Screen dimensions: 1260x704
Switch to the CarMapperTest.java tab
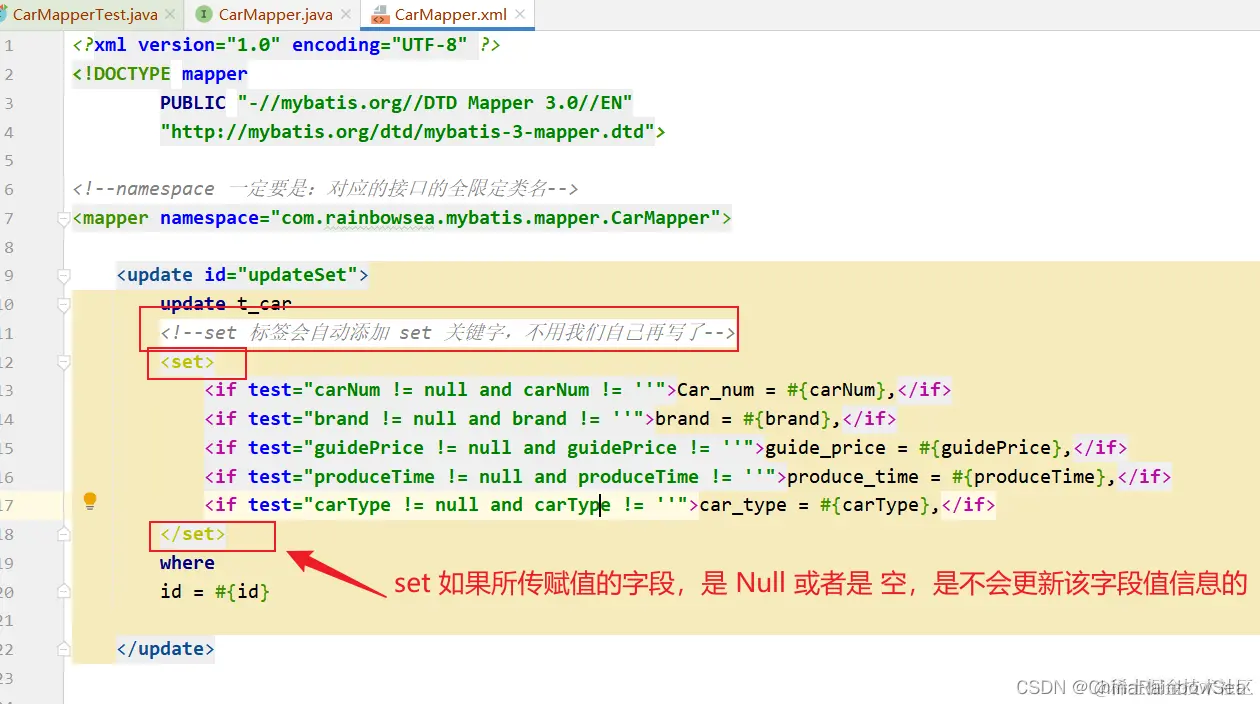[x=85, y=15]
